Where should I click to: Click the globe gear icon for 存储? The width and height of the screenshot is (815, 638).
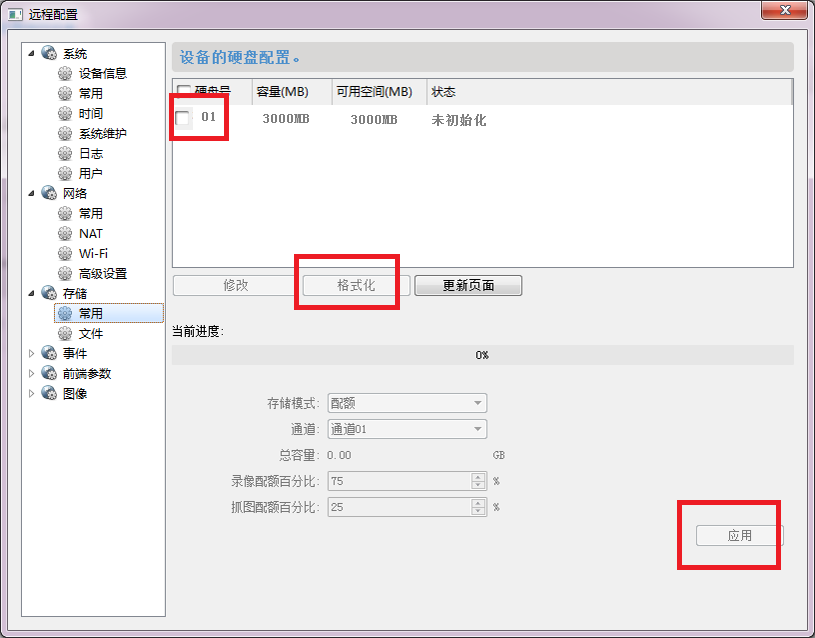[49, 293]
